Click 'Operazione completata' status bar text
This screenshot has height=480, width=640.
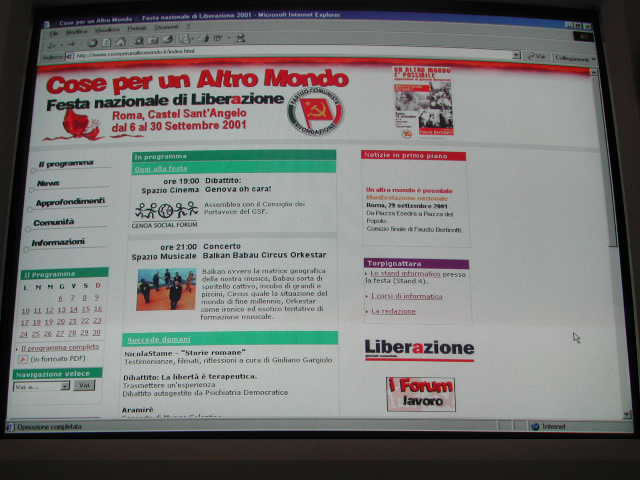click(x=49, y=427)
